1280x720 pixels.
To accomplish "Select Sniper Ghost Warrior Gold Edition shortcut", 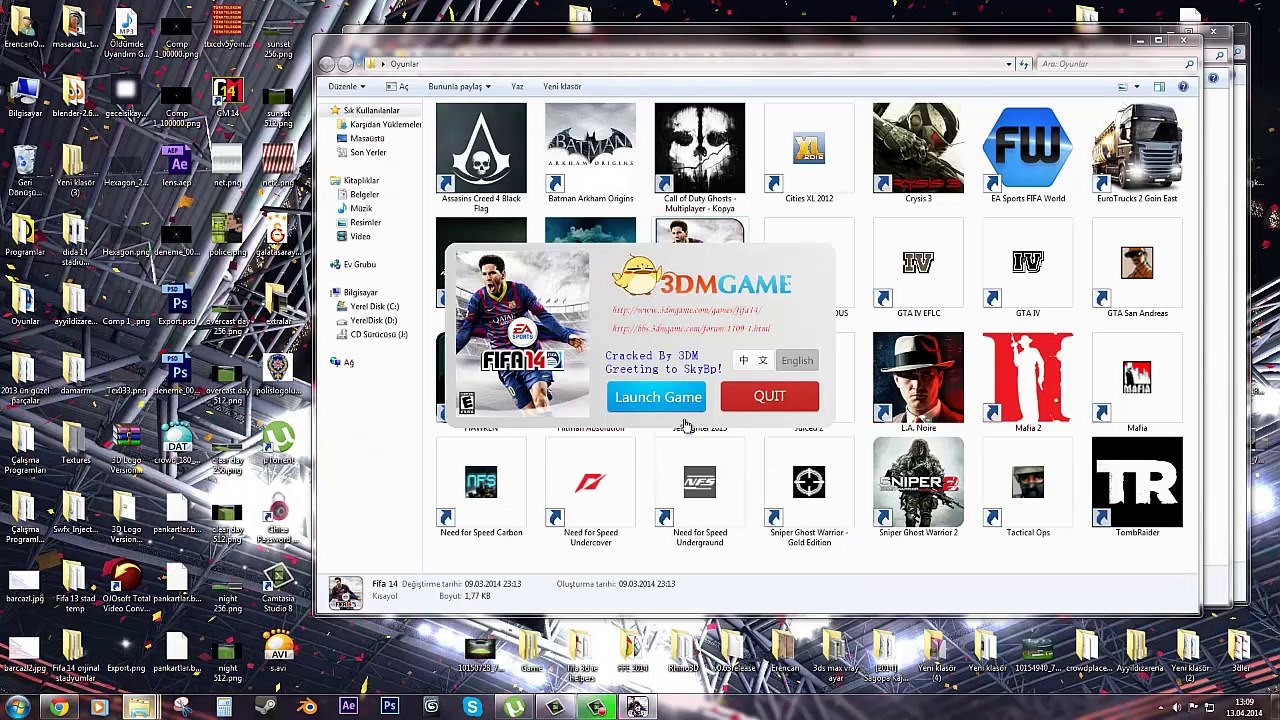I will (809, 492).
